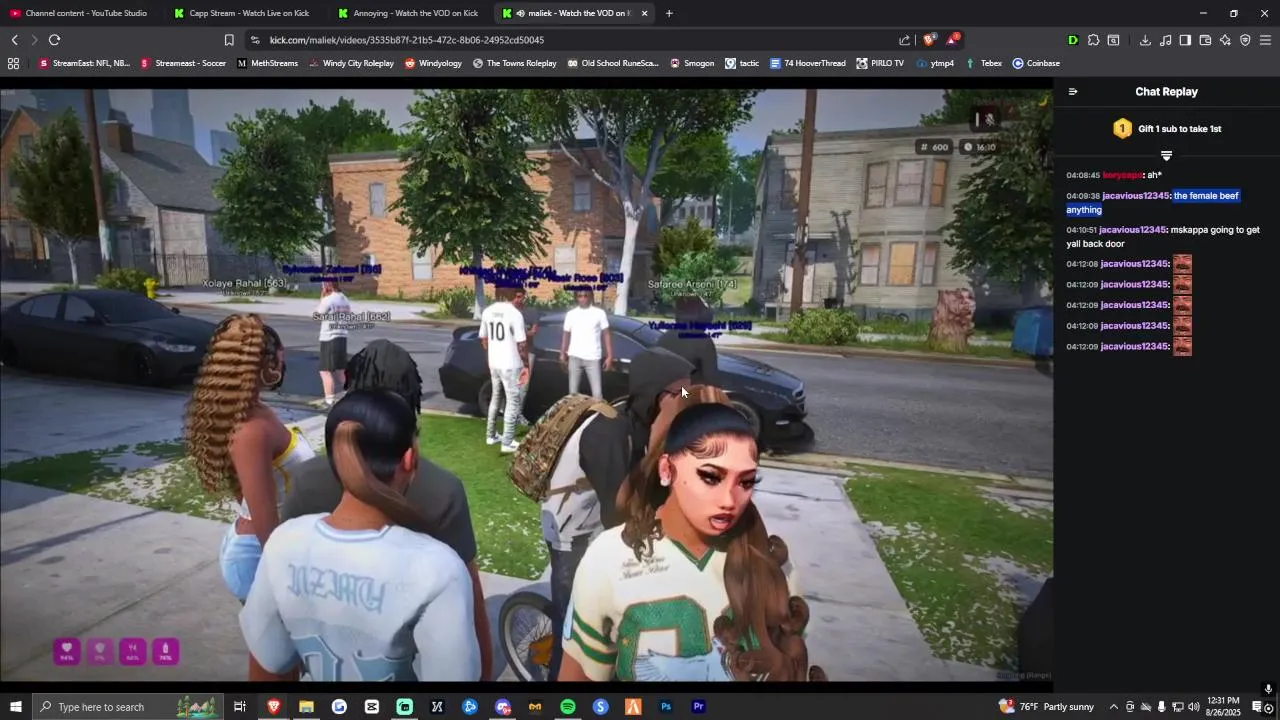Image resolution: width=1280 pixels, height=720 pixels.
Task: Open the volume speaker tray icon
Action: tap(1194, 707)
